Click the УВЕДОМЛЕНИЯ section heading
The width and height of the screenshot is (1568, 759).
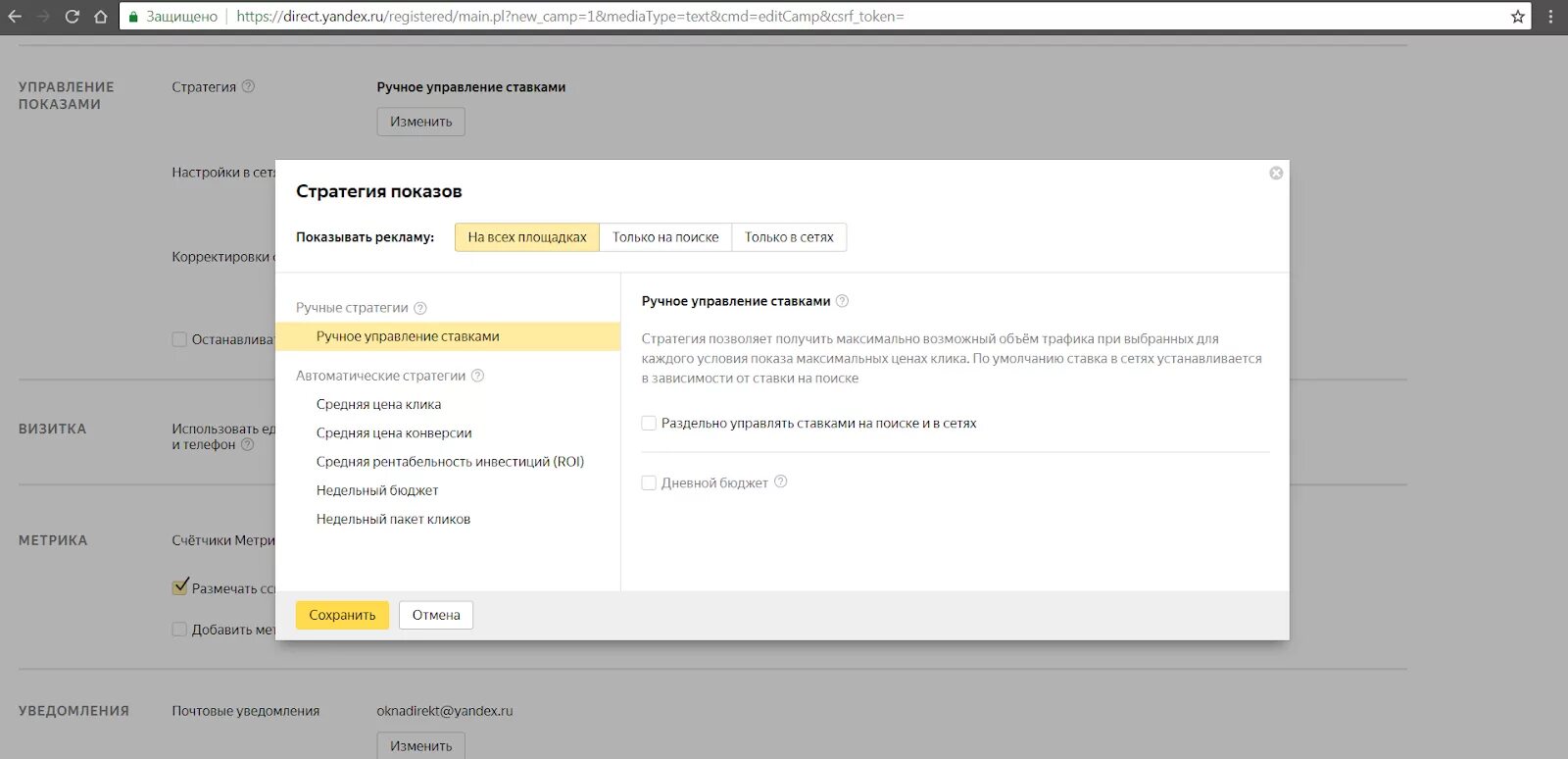[x=73, y=711]
